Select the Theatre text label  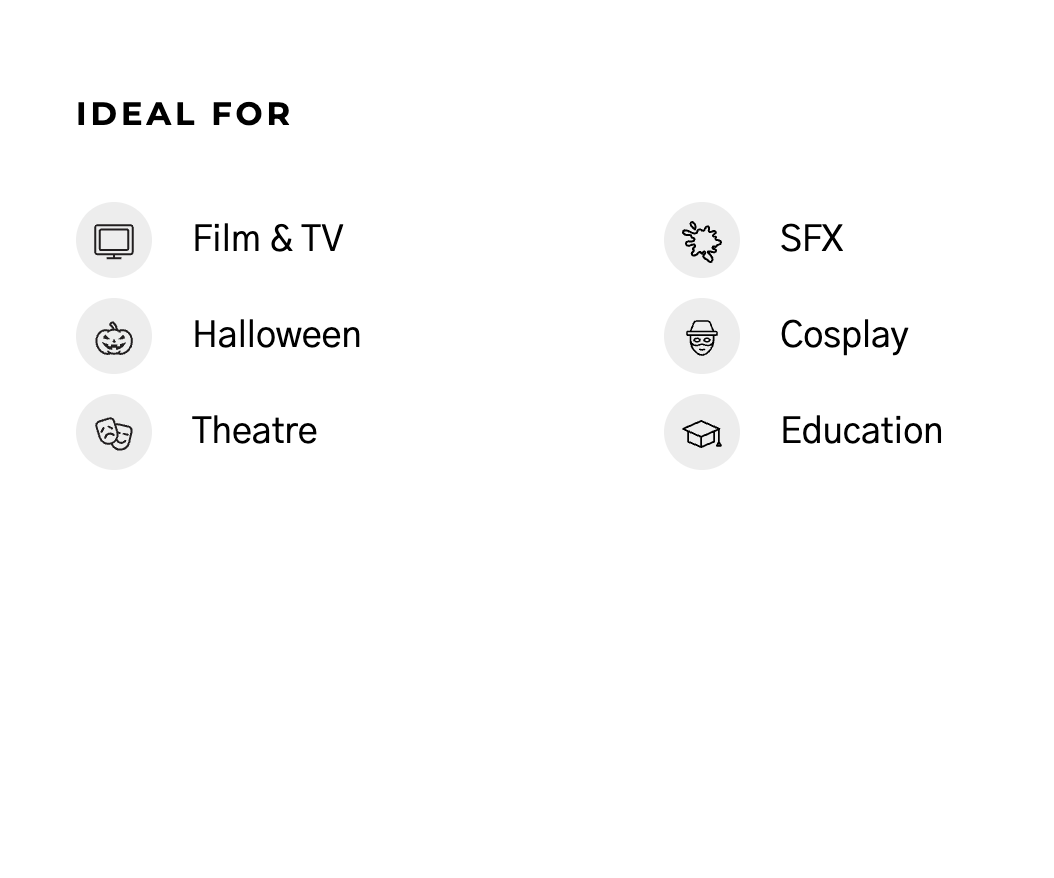254,431
